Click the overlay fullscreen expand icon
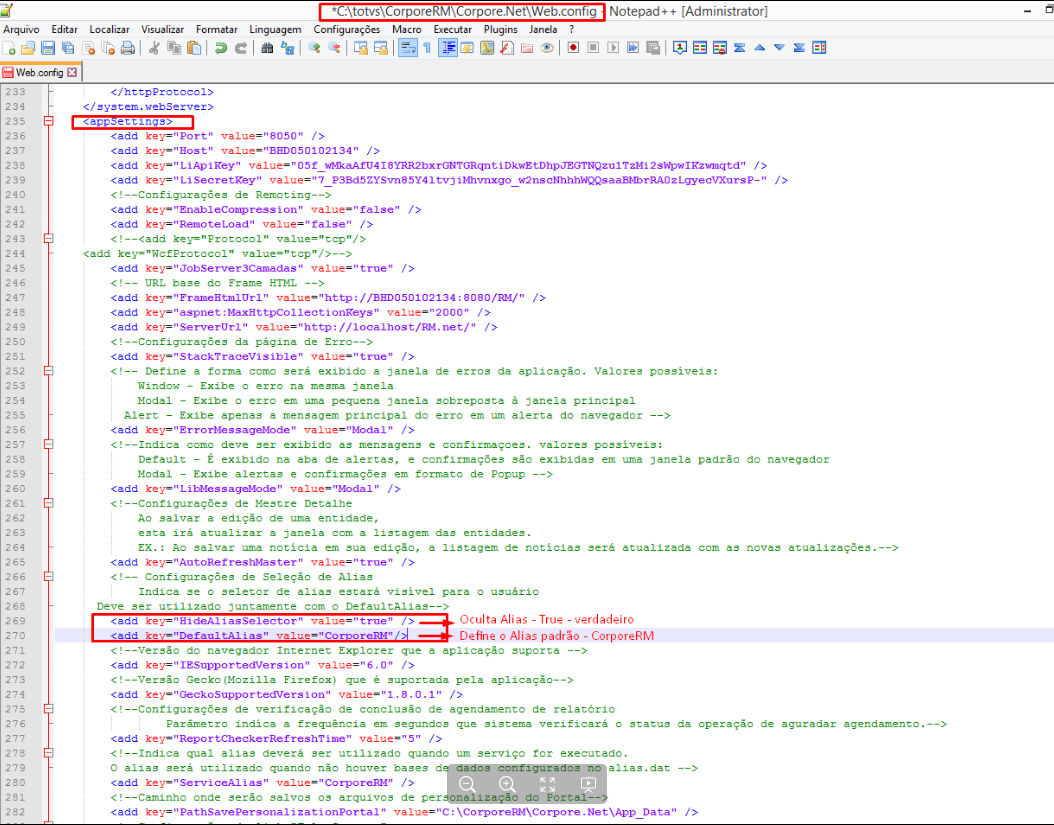The image size is (1054, 825). [547, 784]
